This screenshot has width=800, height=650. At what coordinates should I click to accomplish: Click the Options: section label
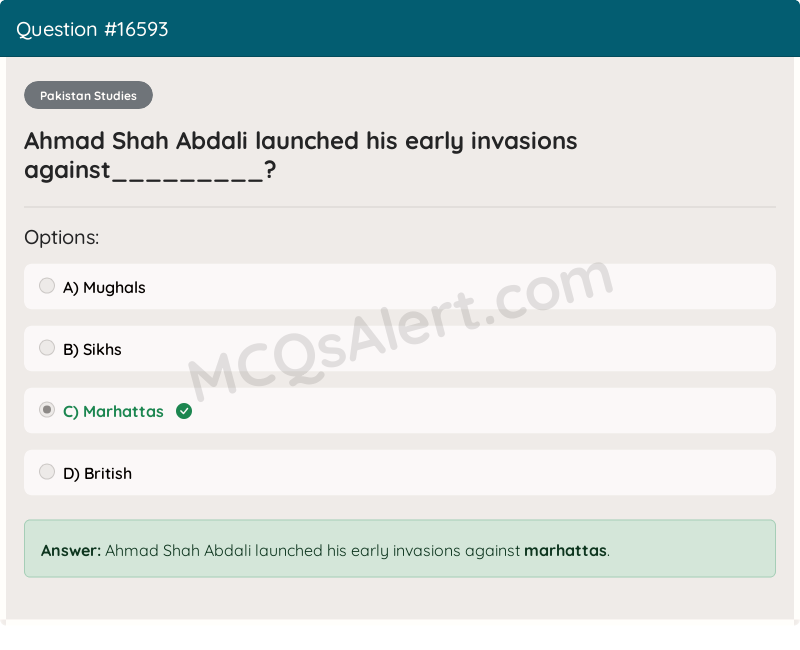(x=62, y=237)
